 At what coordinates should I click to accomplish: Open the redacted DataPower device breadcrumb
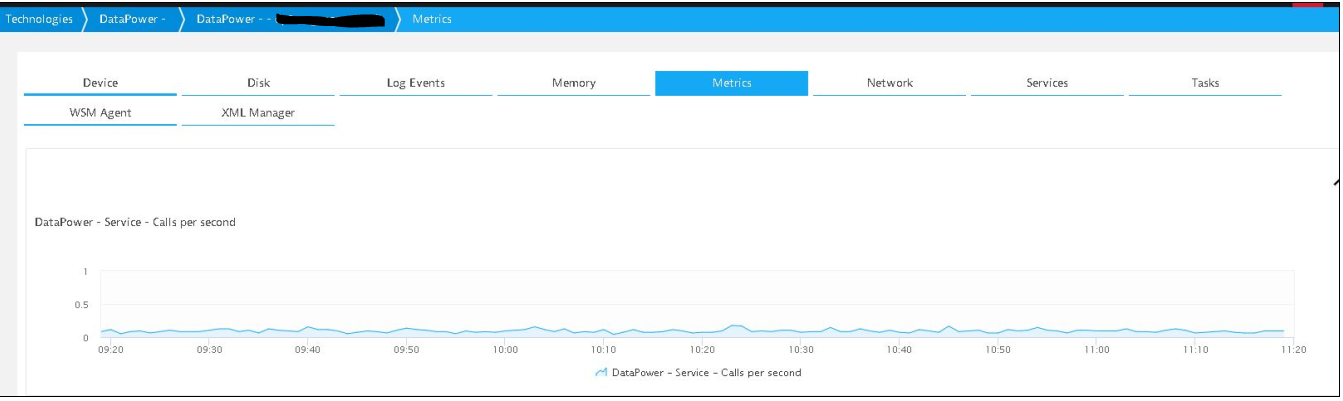(290, 19)
